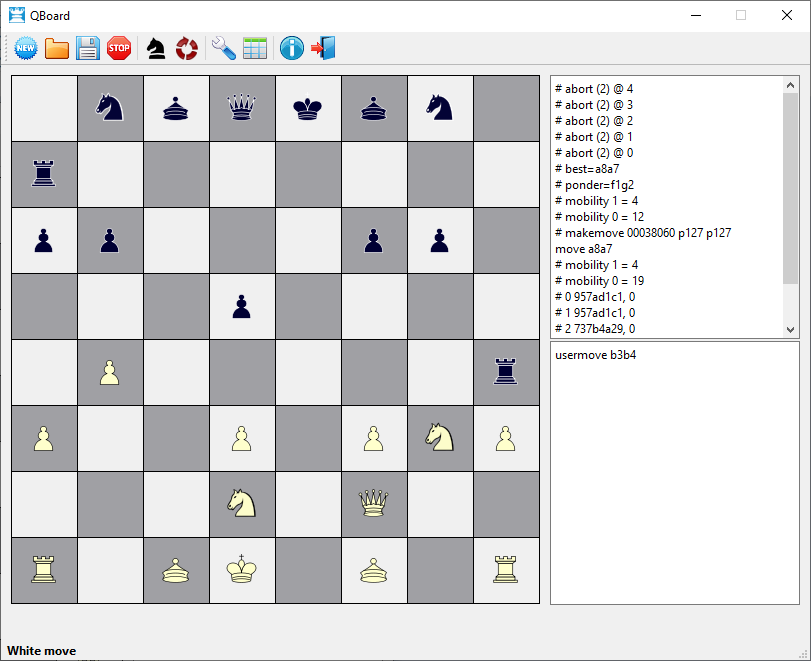Click the black bishop on c8
This screenshot has width=811, height=661.
click(x=176, y=108)
